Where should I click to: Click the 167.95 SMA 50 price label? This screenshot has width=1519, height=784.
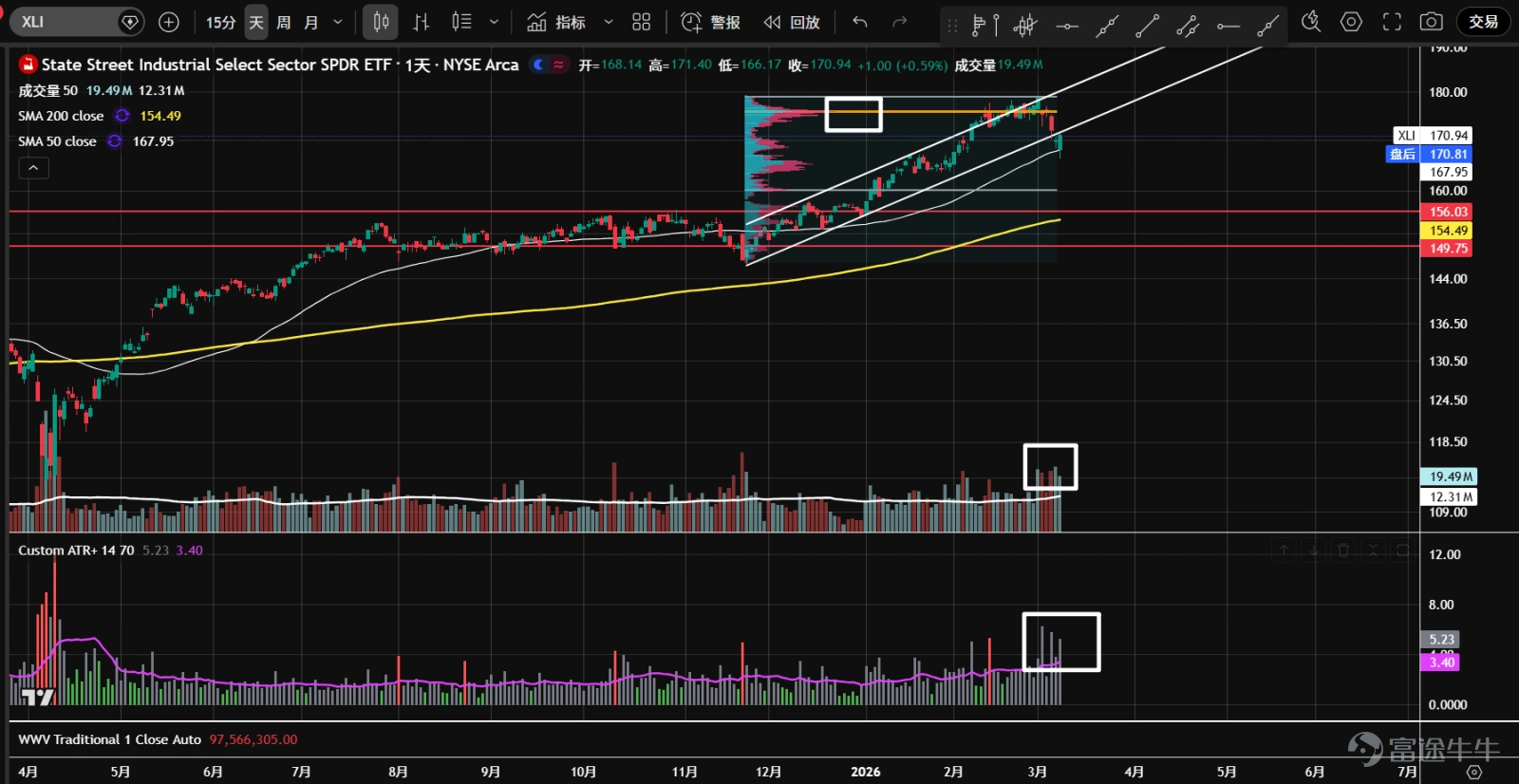[x=1447, y=172]
